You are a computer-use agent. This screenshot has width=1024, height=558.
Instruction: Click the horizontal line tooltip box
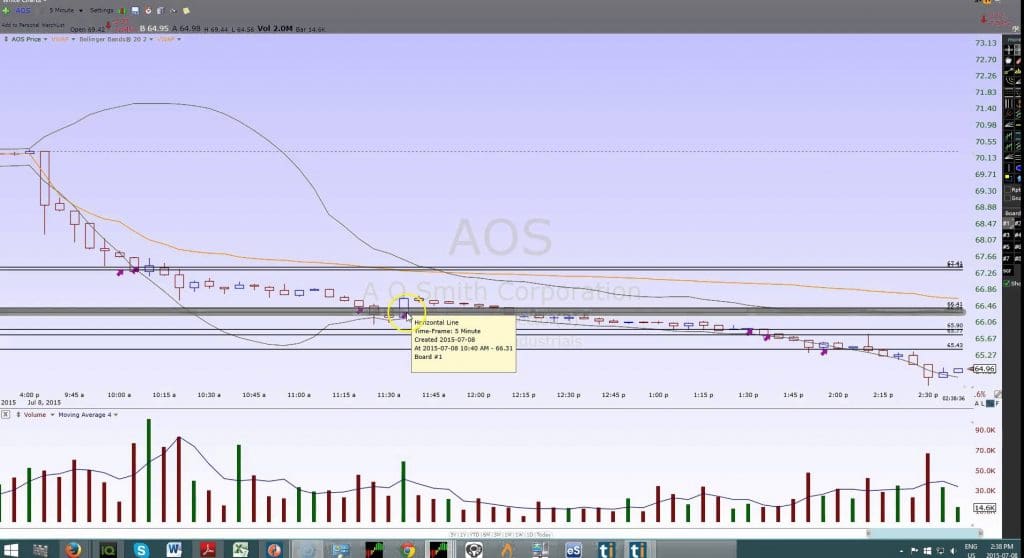click(464, 344)
